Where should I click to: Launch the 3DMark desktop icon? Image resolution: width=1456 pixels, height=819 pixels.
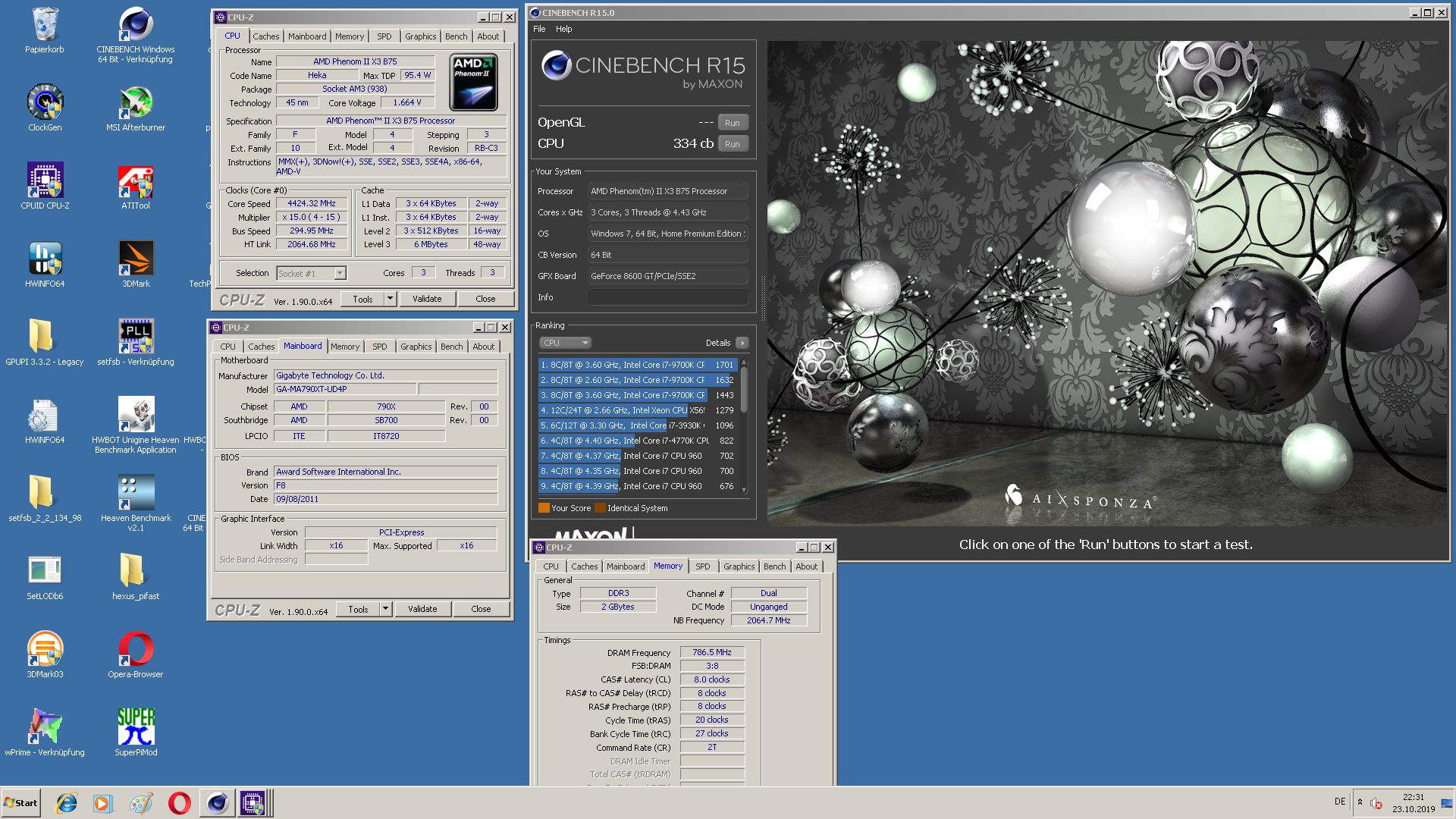(x=136, y=265)
